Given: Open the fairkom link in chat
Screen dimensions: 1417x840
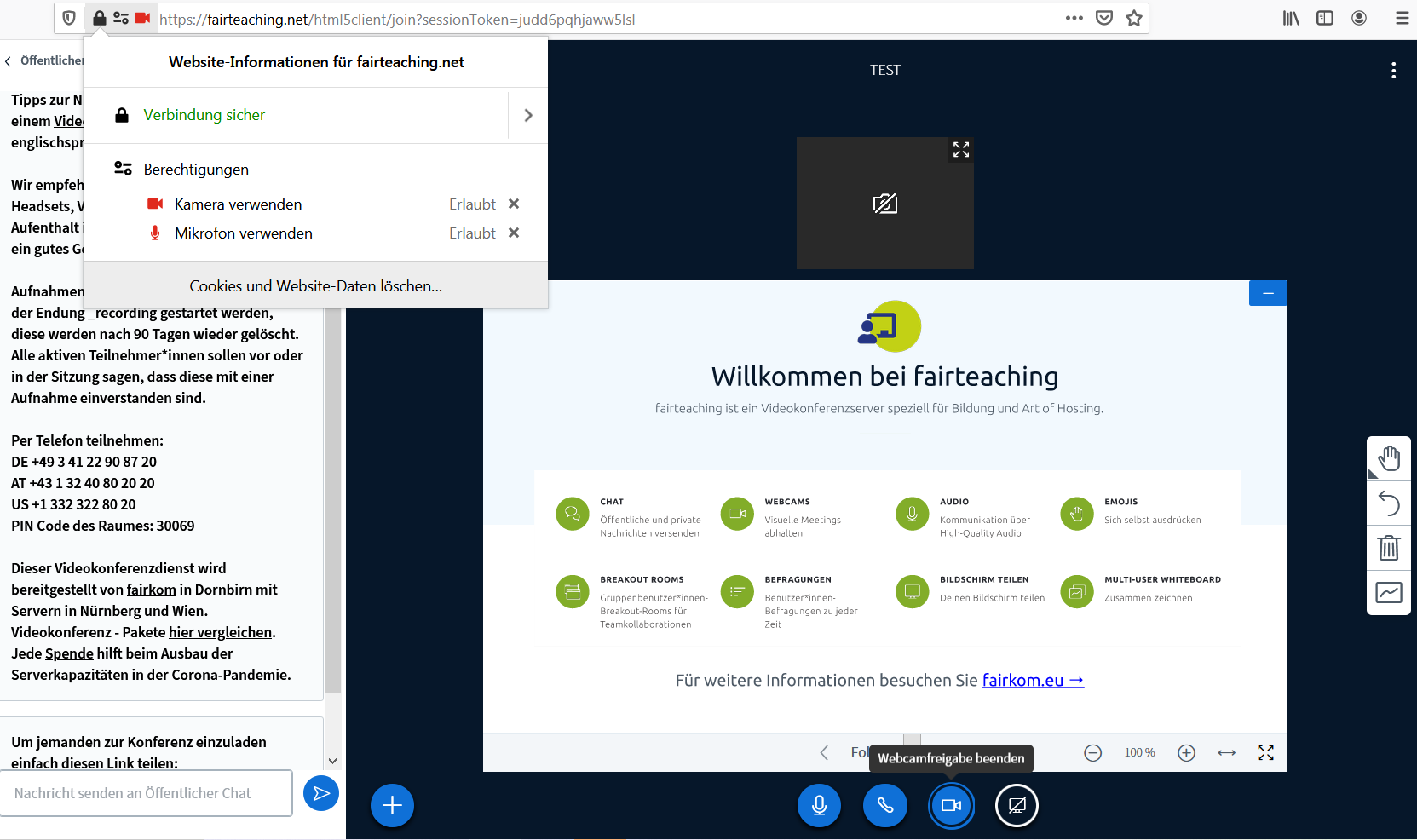Looking at the screenshot, I should pyautogui.click(x=151, y=590).
